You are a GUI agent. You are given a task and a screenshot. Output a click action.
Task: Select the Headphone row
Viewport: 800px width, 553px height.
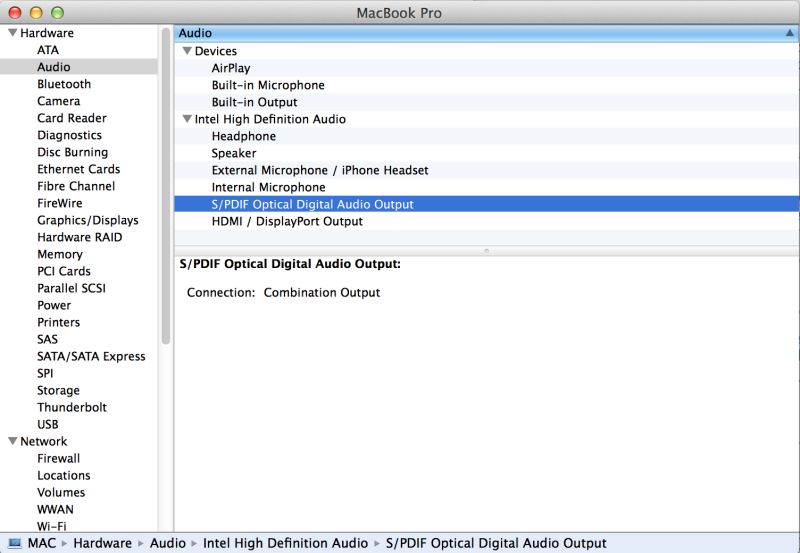487,136
